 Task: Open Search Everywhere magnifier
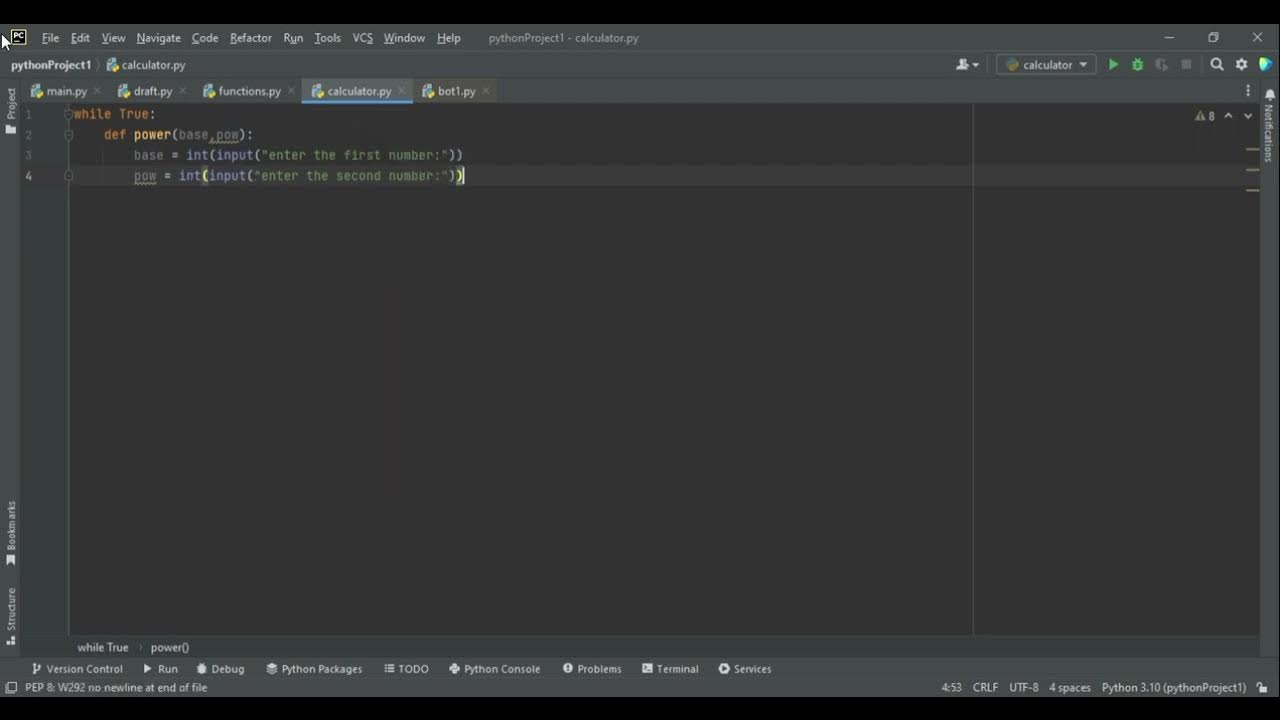tap(1217, 64)
